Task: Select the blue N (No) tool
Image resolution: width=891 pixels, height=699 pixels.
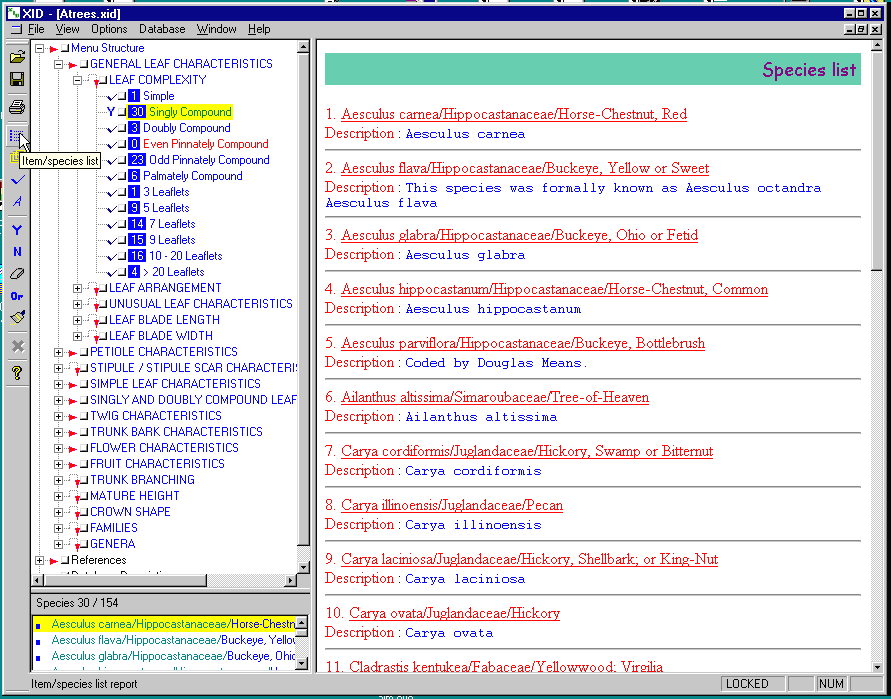Action: click(x=17, y=252)
